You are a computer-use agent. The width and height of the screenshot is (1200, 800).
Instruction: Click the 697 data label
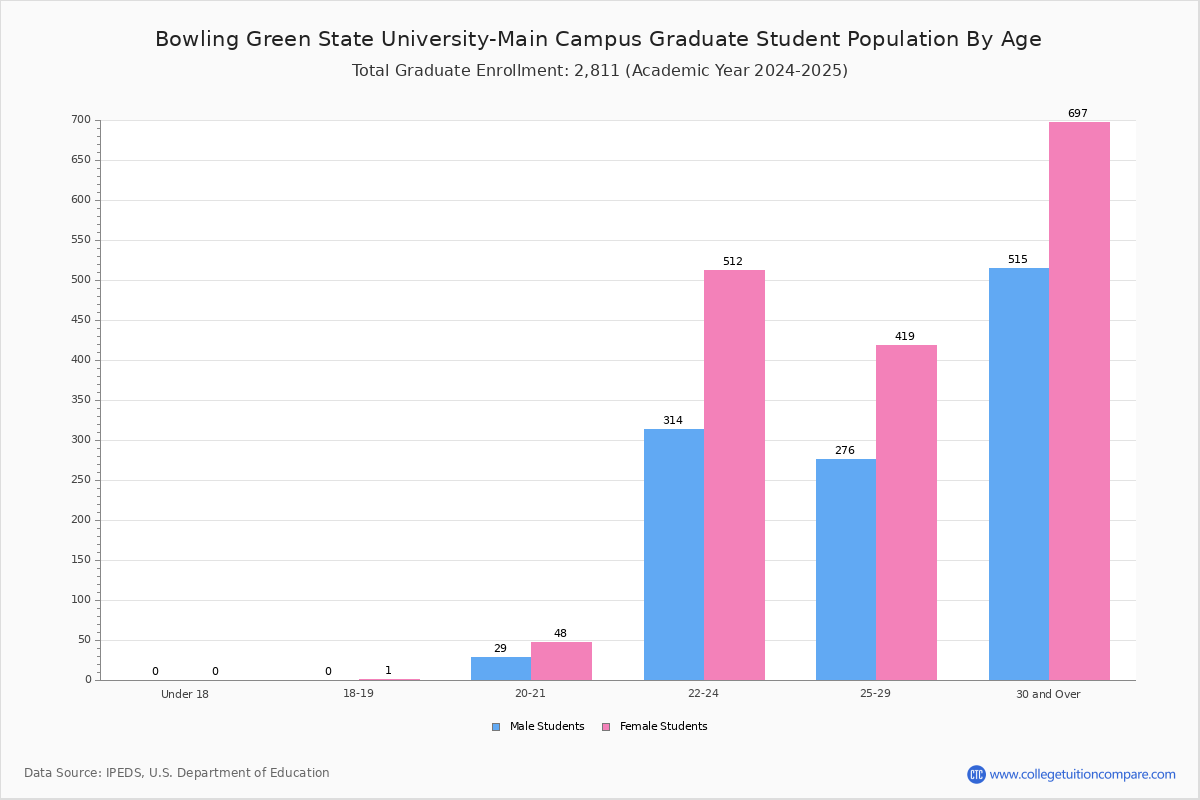tap(1077, 114)
